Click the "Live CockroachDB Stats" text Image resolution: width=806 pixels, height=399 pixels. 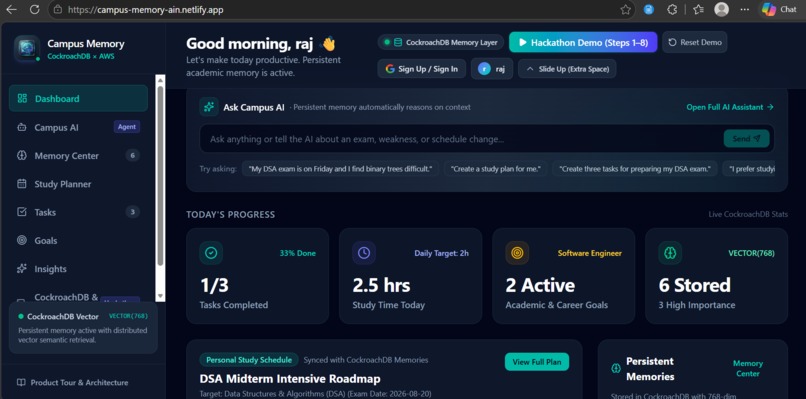(x=748, y=214)
